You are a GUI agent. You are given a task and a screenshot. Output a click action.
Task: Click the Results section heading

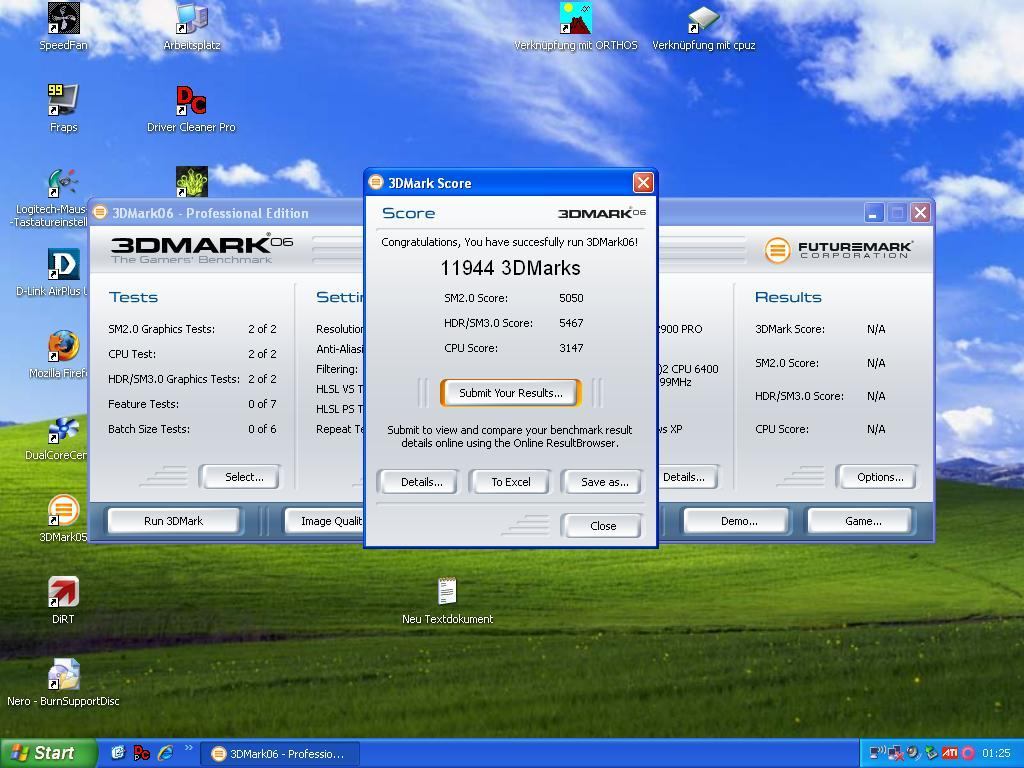788,297
